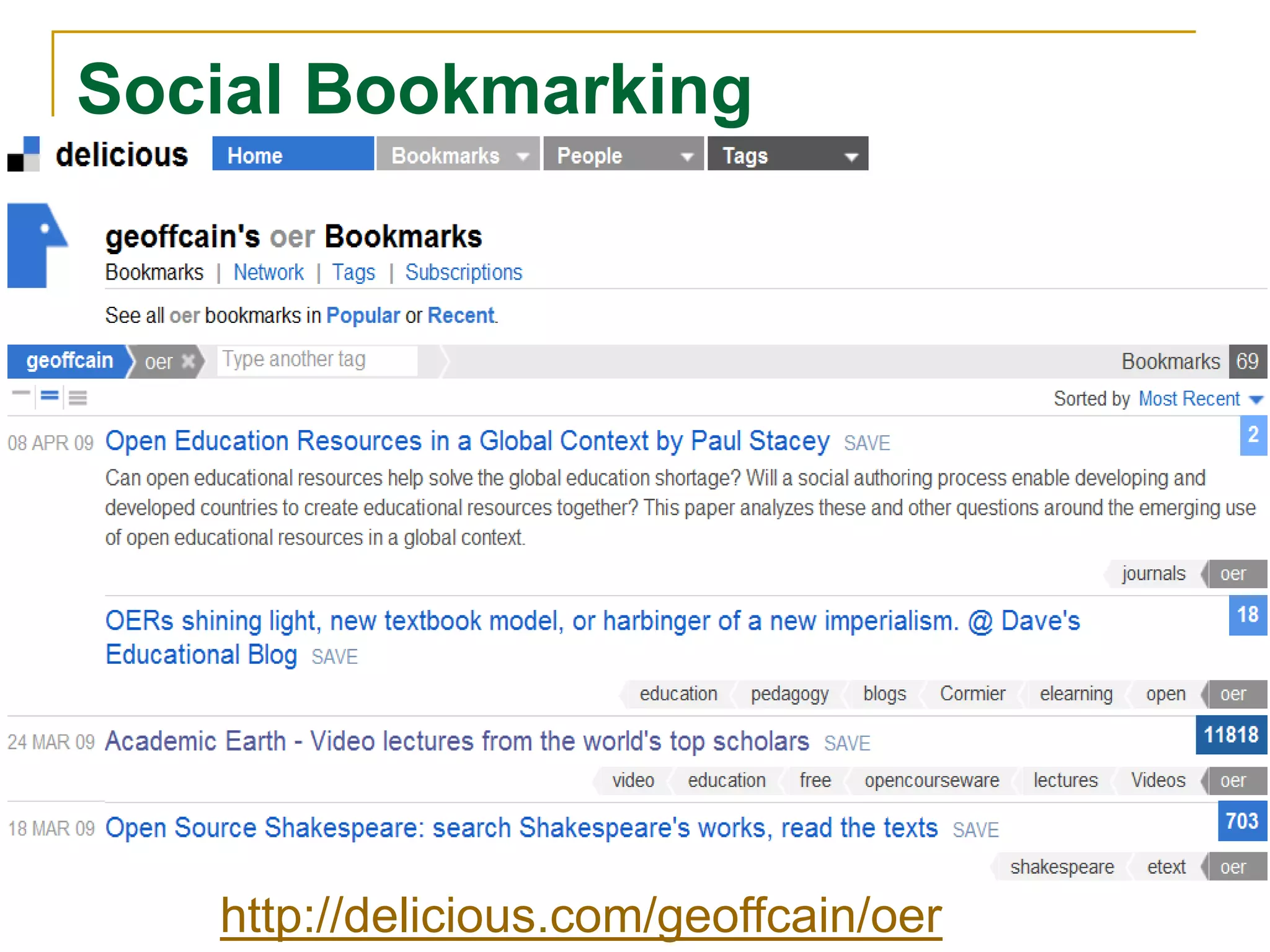1270x952 pixels.
Task: Select the pedagogy tag
Action: click(x=789, y=694)
